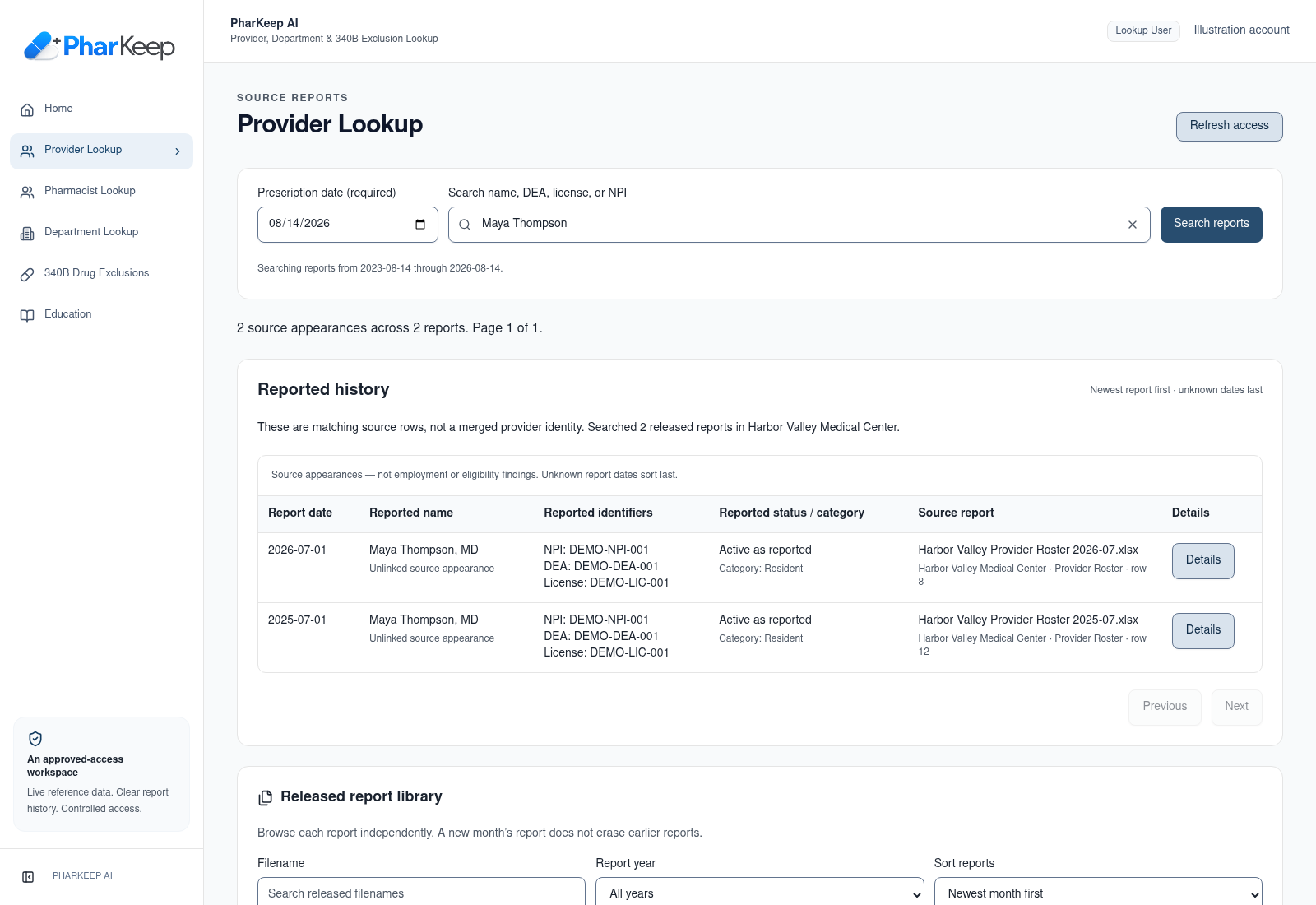Open the Sort reports dropdown
The width and height of the screenshot is (1316, 905).
coord(1098,893)
